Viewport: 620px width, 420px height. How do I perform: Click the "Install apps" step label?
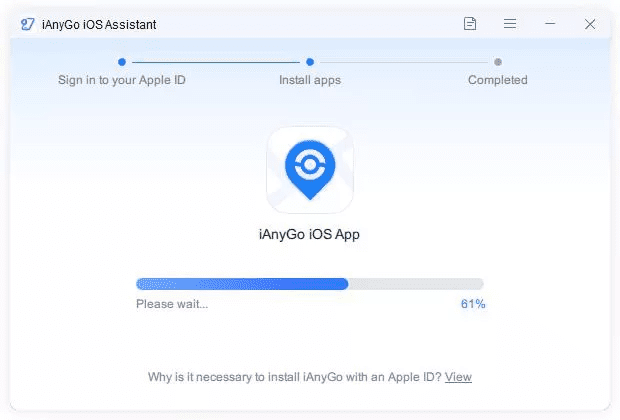[310, 80]
